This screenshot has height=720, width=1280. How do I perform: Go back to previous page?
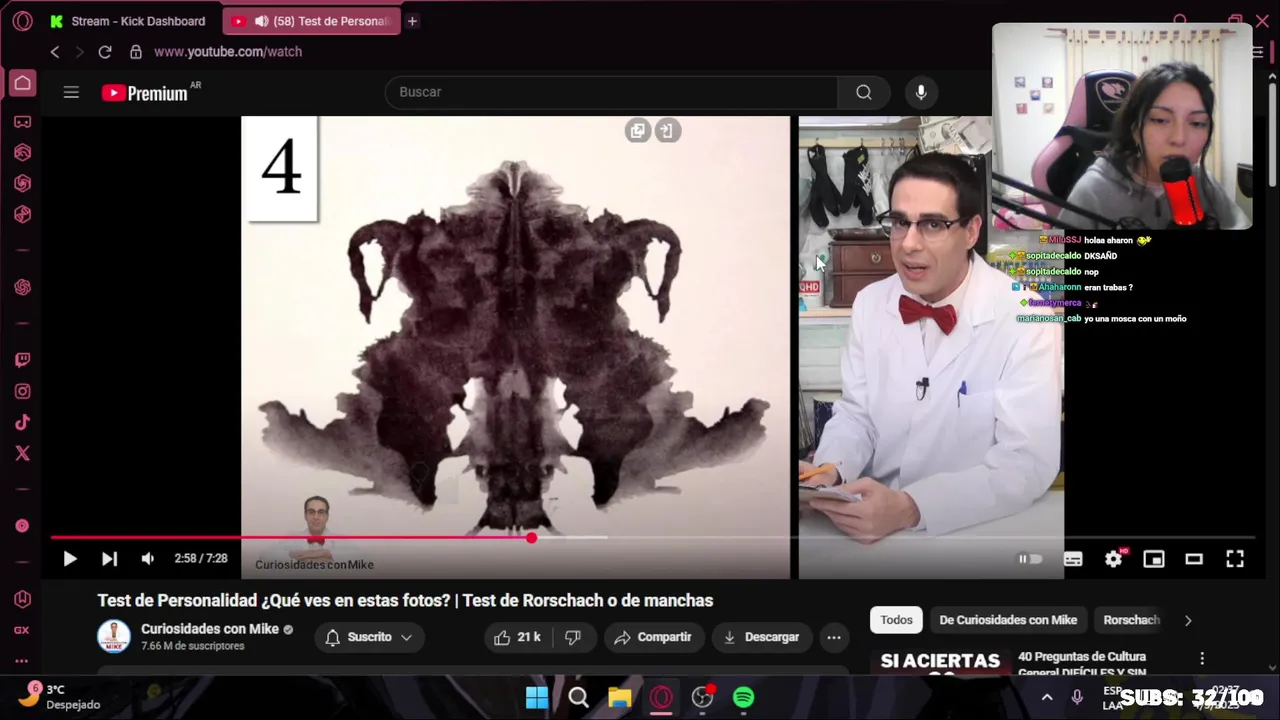(55, 52)
